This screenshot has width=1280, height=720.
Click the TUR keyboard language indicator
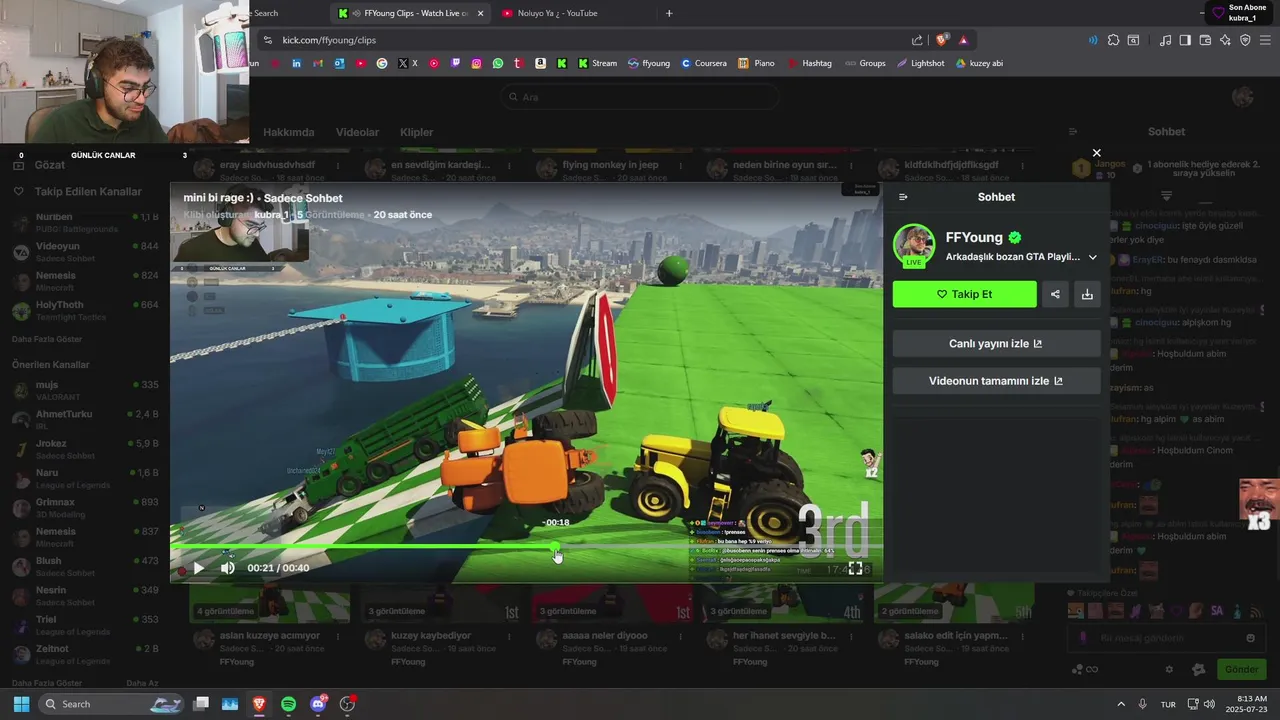click(x=1168, y=704)
